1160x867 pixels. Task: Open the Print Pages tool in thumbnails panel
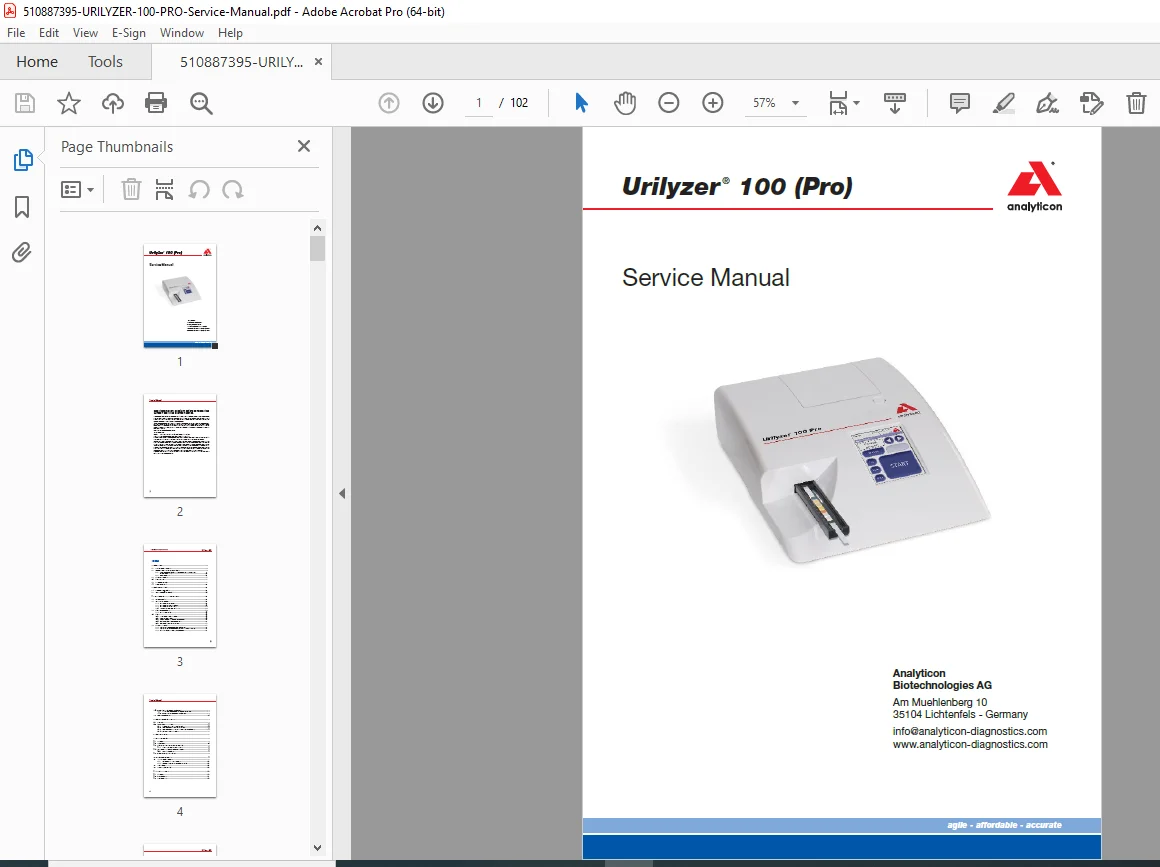click(x=164, y=189)
